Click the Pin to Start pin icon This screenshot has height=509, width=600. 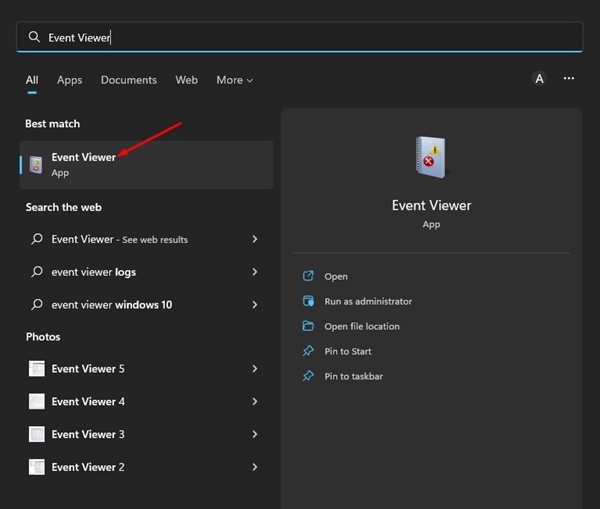coord(308,351)
